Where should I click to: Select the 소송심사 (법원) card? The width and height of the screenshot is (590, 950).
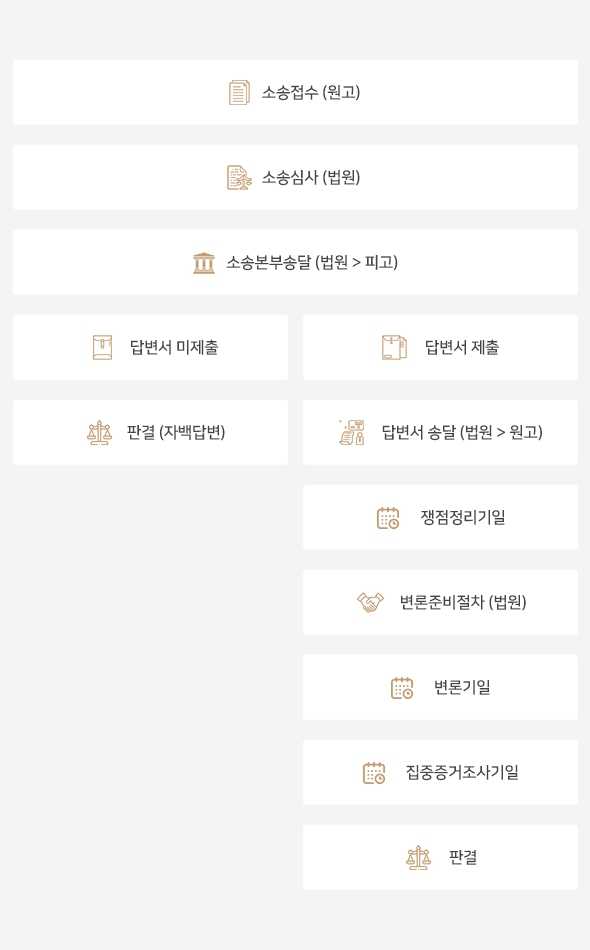point(295,178)
